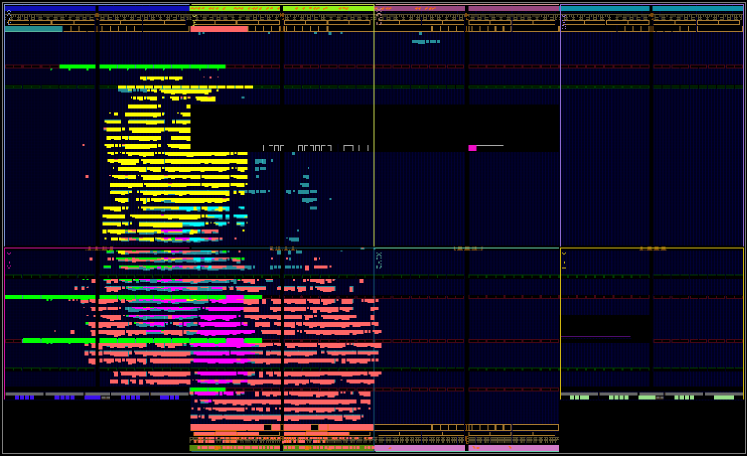Select the lowest long green row at left
The image size is (747, 456).
coord(142,341)
